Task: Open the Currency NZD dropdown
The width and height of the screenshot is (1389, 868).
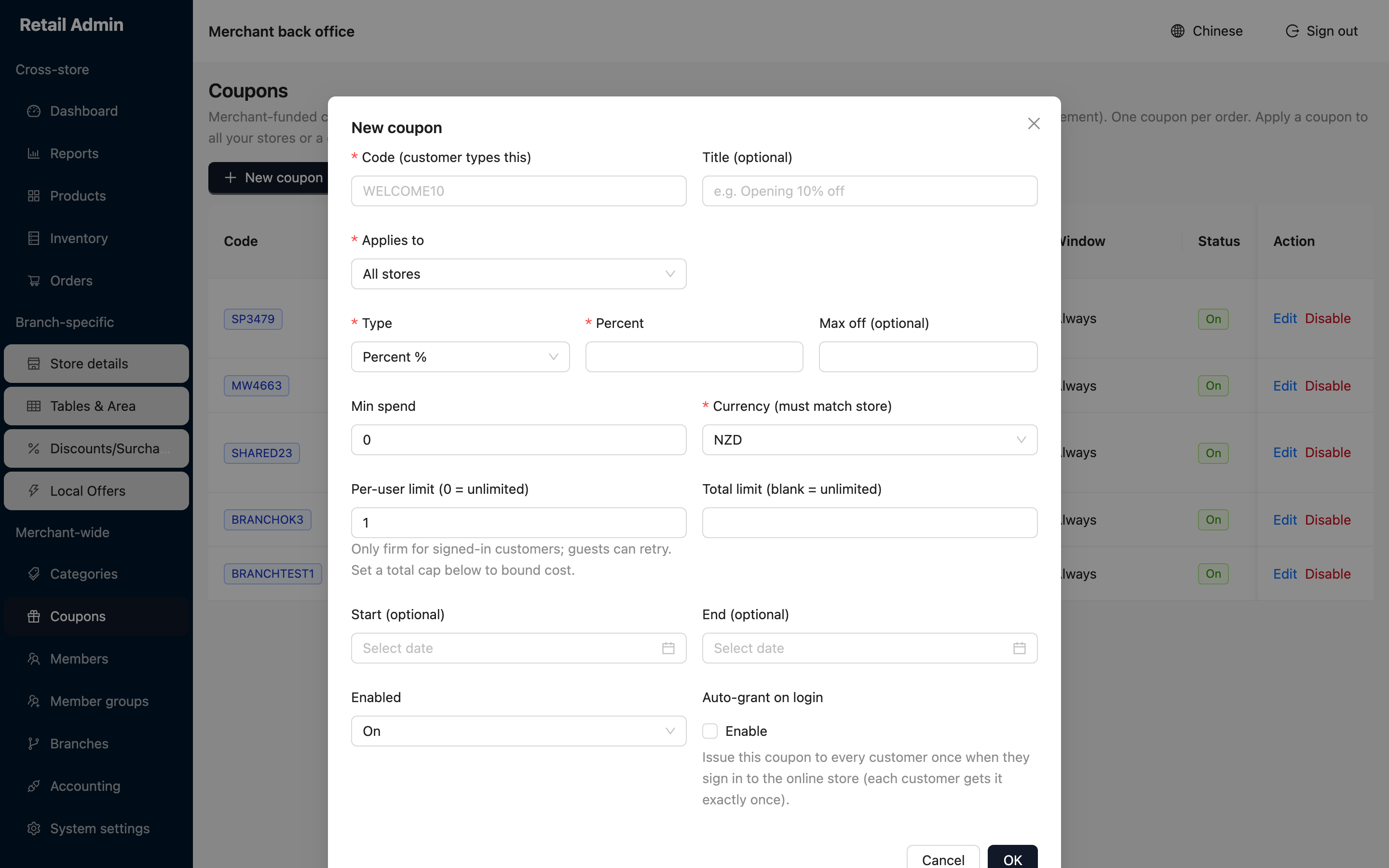Action: [x=870, y=440]
